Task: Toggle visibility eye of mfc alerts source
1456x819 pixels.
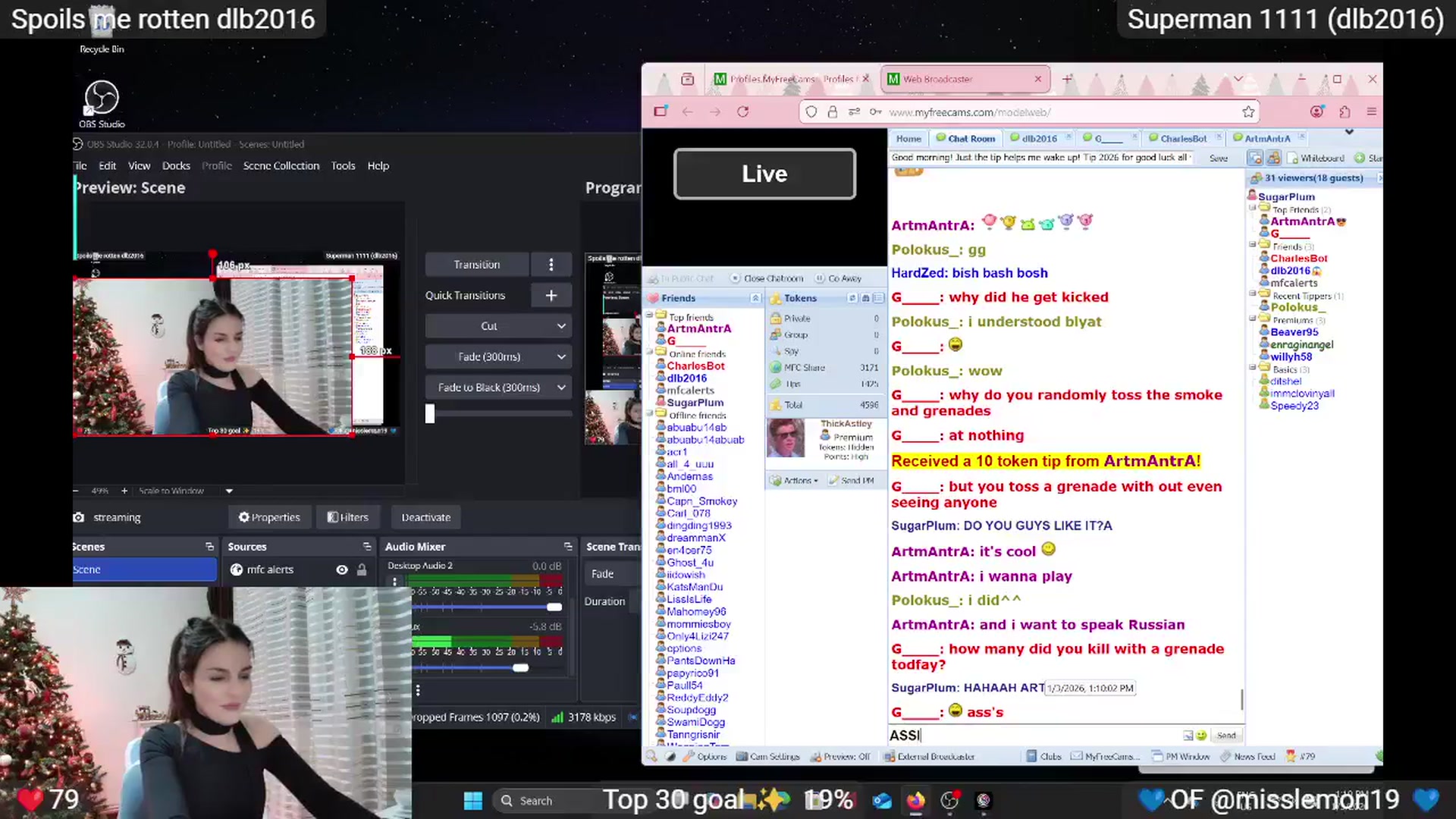Action: (342, 570)
